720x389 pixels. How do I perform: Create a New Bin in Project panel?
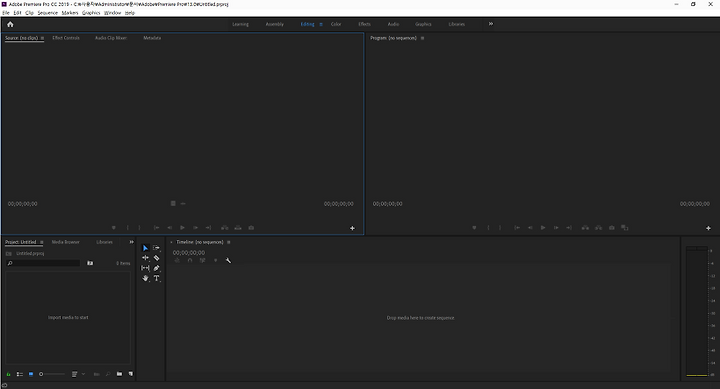click(x=119, y=374)
